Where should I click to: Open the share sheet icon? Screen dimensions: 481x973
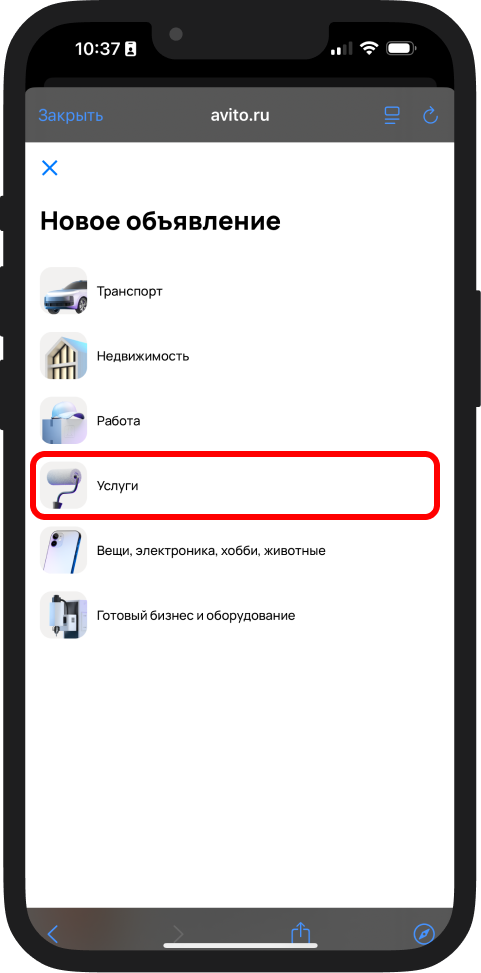coord(300,933)
